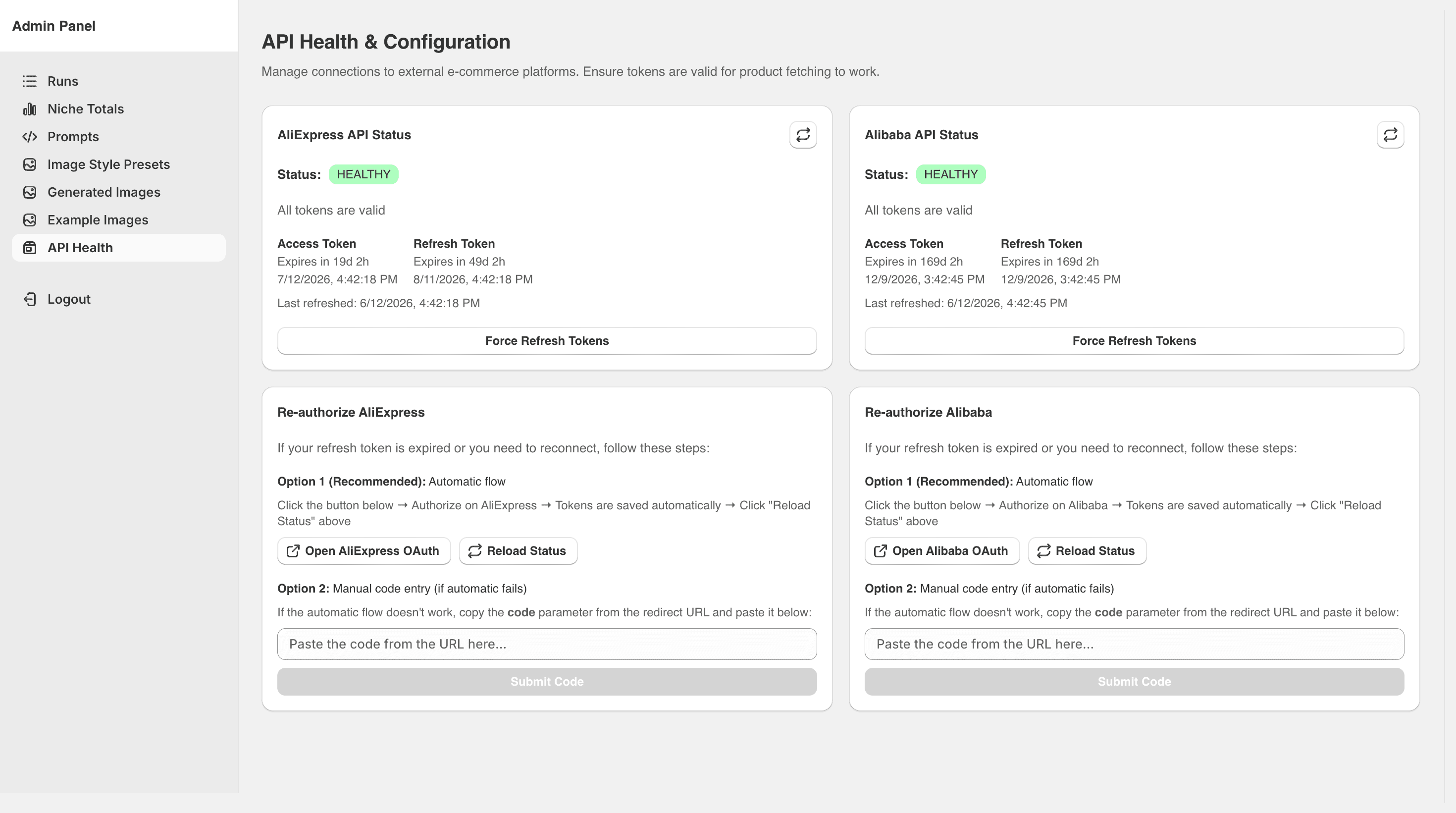Open Generated Images
1456x813 pixels.
coord(119,192)
